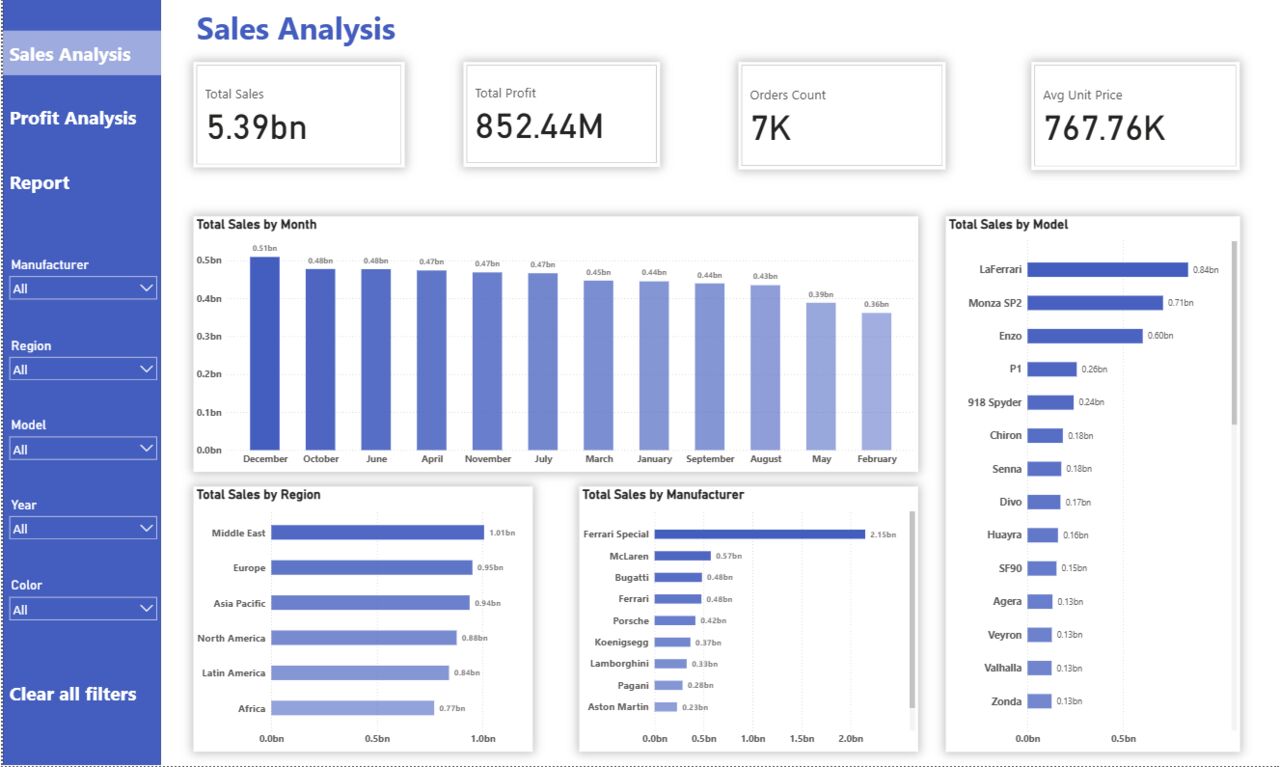Click the 918 Spyder model bar
The image size is (1280, 767).
coord(1051,402)
